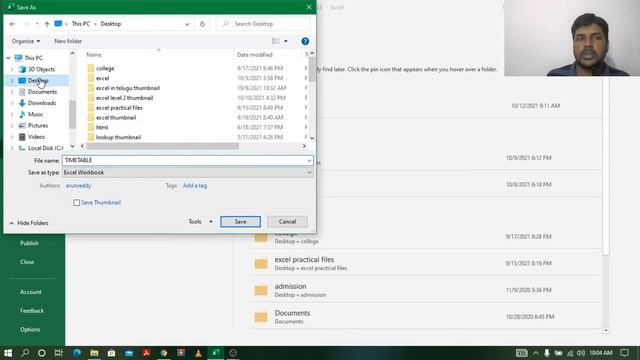Open Windows Start menu

(x=8, y=353)
